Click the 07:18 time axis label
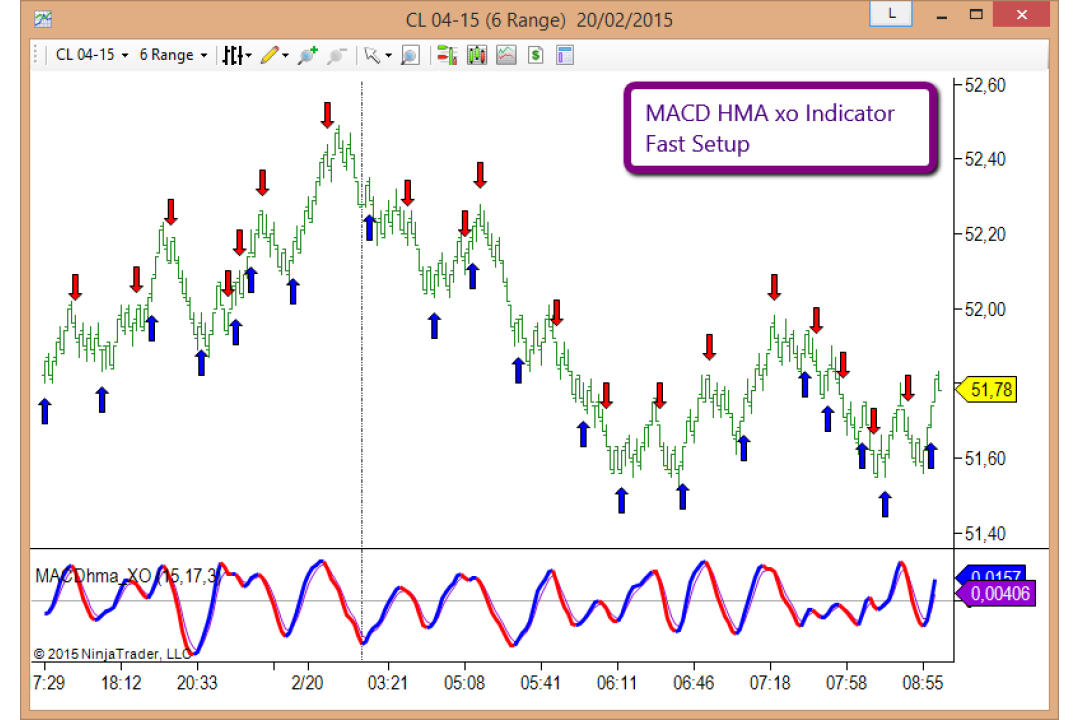 (x=770, y=683)
